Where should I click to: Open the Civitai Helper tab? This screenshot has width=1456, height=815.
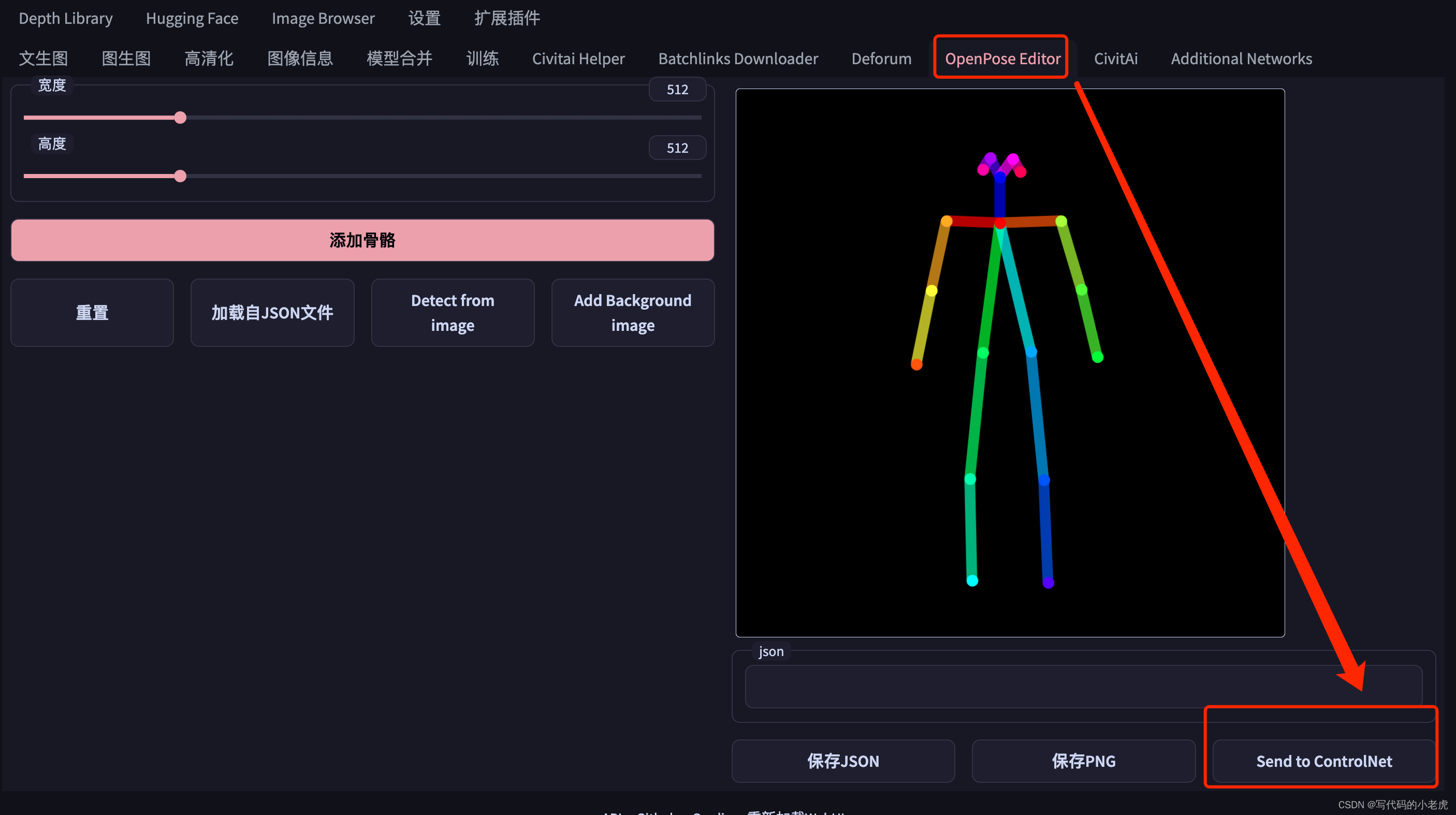578,58
